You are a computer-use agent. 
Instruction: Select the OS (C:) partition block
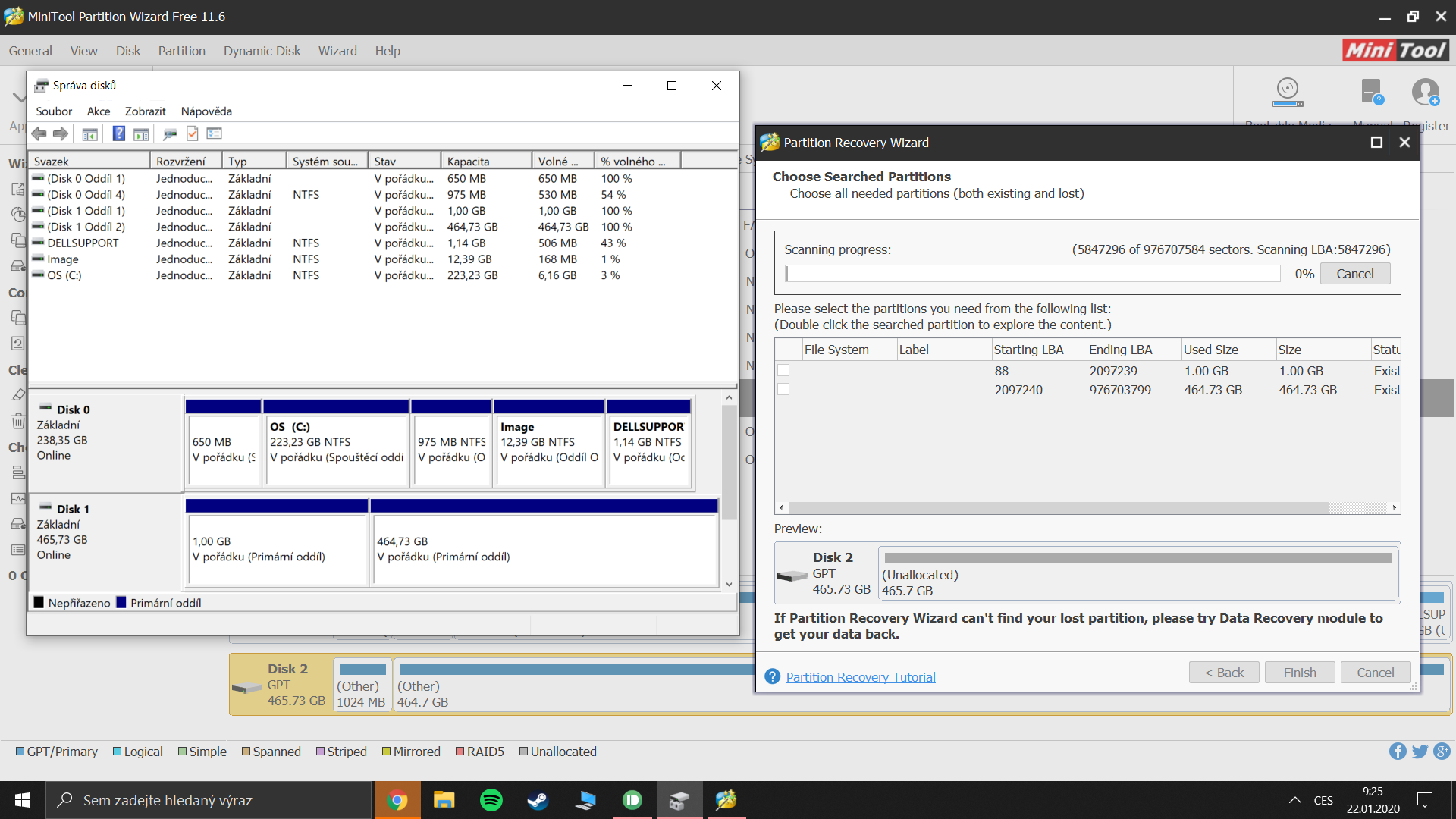336,442
